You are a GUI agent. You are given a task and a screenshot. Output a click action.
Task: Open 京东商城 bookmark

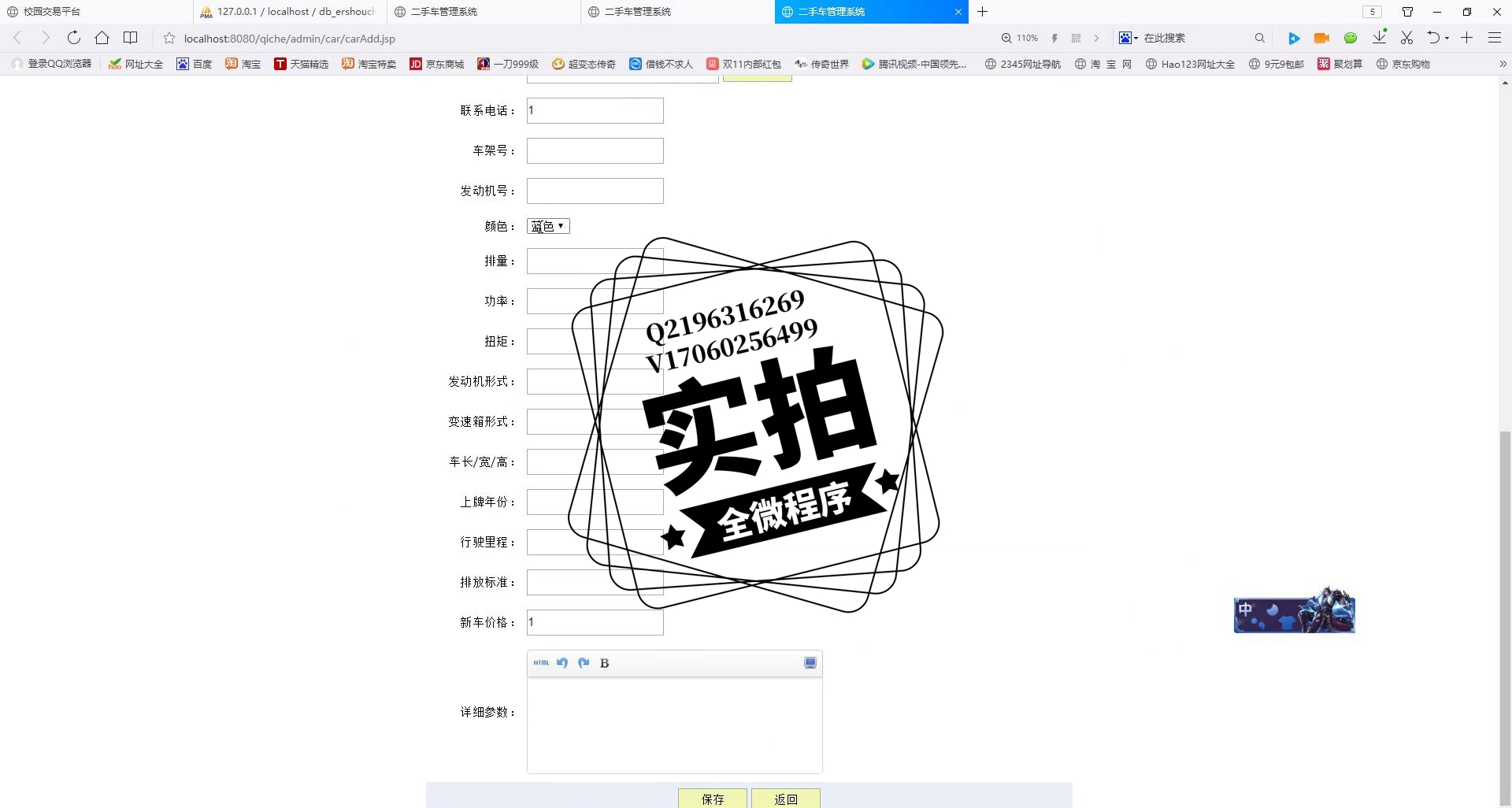tap(436, 64)
